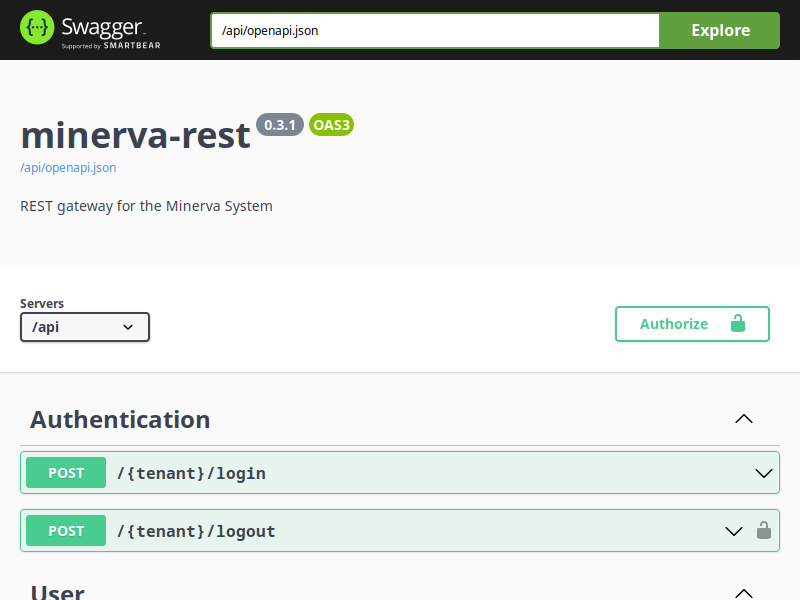Viewport: 800px width, 600px height.
Task: Click the padlock icon on the logout endpoint
Action: click(764, 531)
